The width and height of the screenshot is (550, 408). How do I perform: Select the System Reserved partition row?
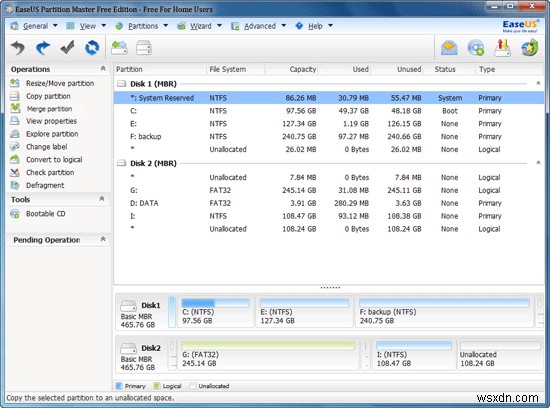click(329, 98)
